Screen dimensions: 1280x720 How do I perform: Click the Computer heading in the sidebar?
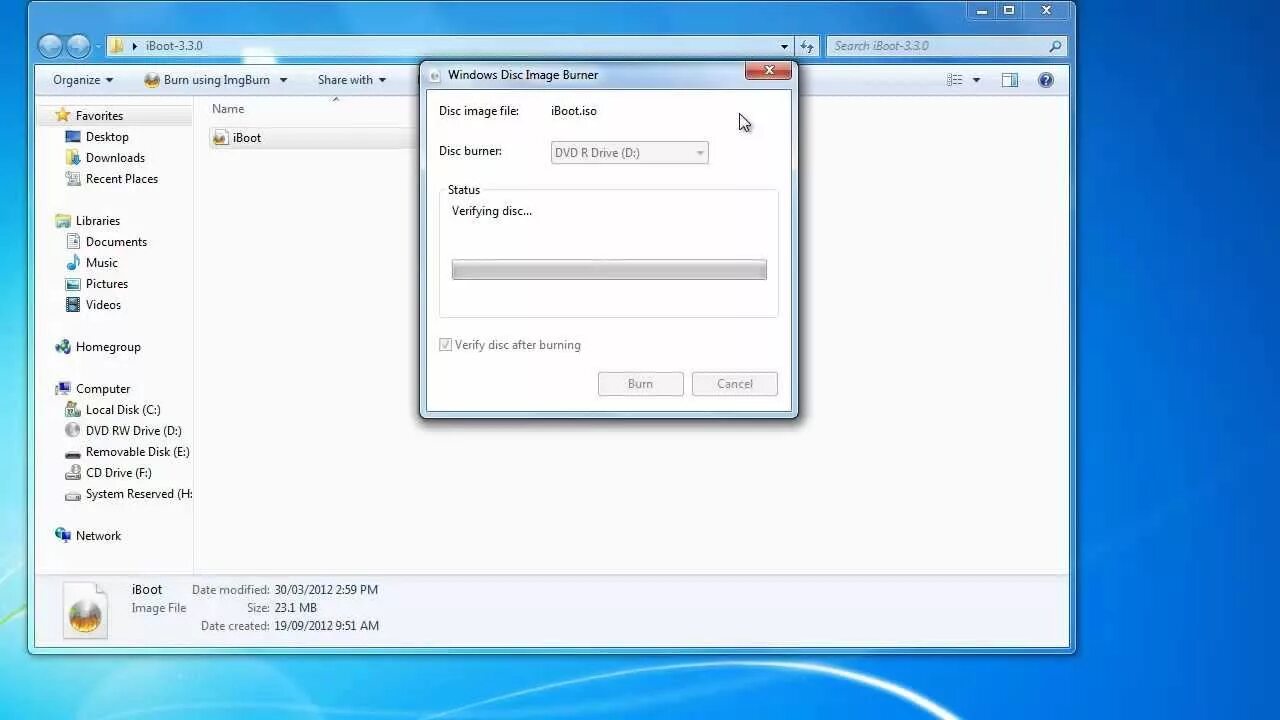tap(103, 389)
